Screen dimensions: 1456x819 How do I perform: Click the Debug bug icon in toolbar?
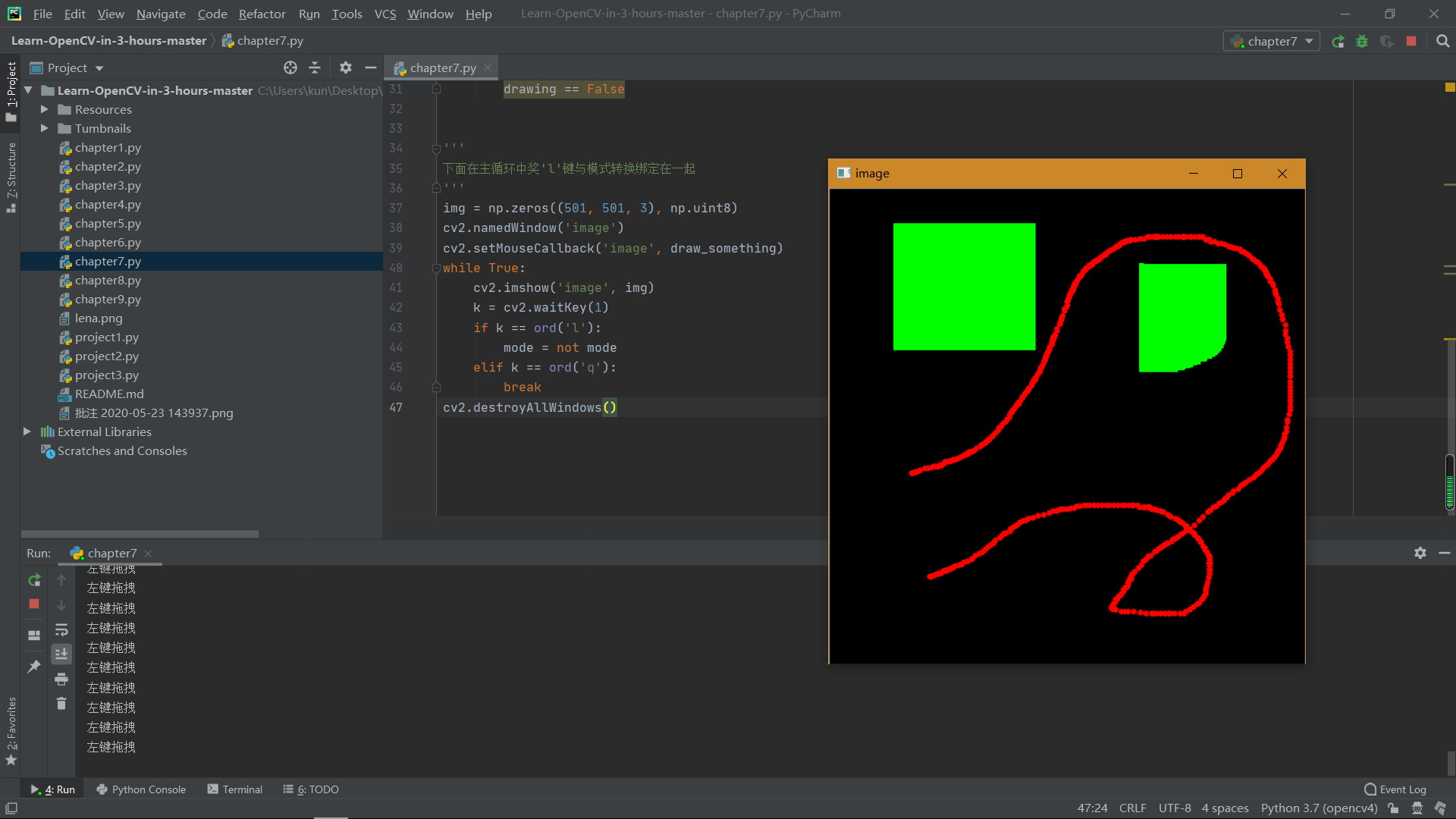click(1362, 42)
